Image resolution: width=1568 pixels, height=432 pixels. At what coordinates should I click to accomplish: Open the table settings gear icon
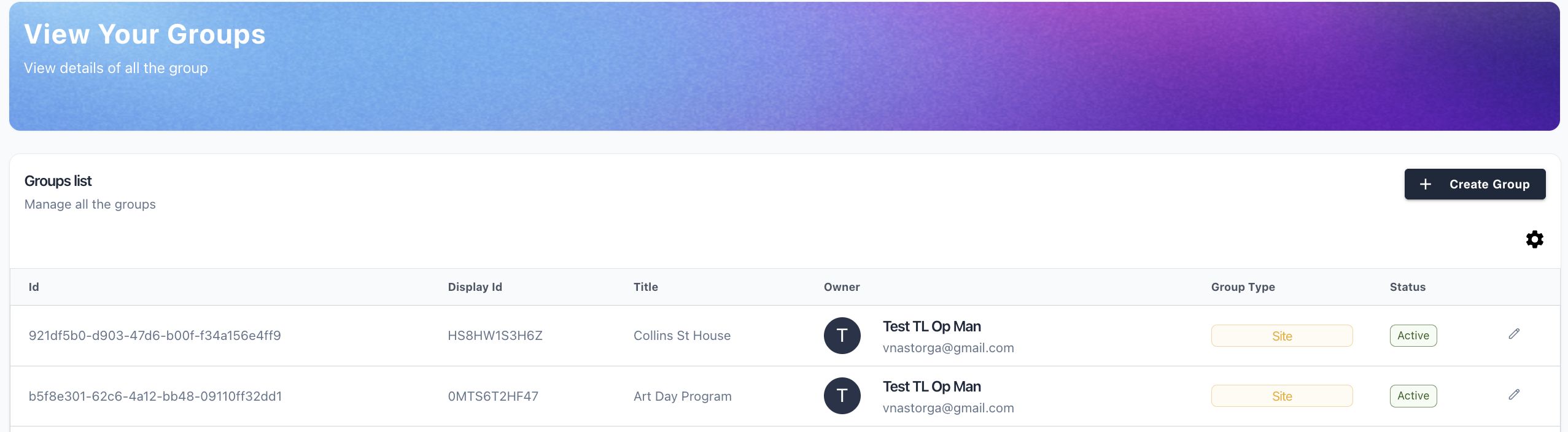(x=1534, y=239)
